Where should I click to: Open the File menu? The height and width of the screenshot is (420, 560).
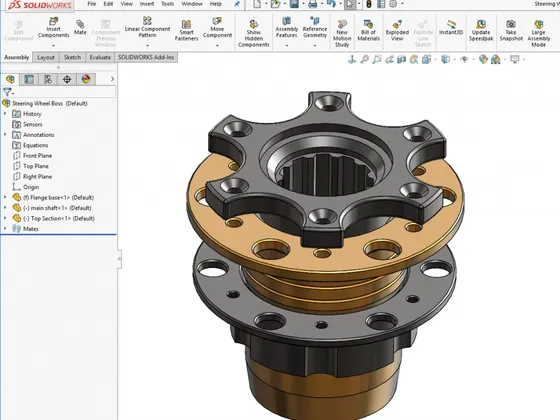point(92,4)
